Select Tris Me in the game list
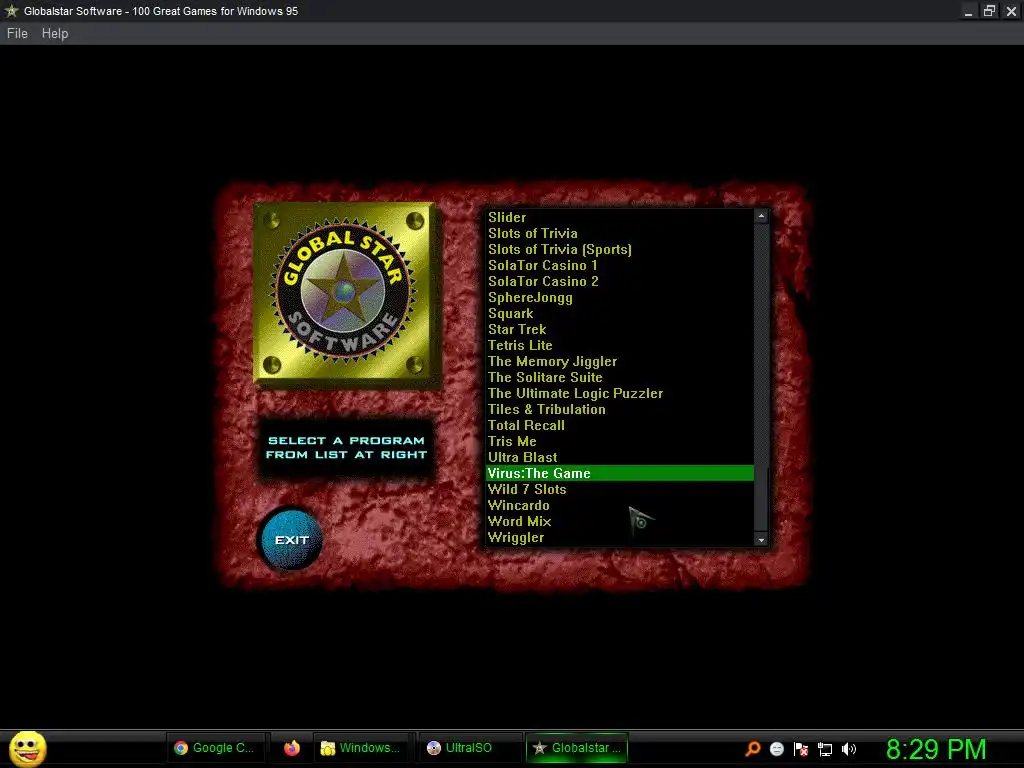This screenshot has height=768, width=1024. (x=620, y=441)
